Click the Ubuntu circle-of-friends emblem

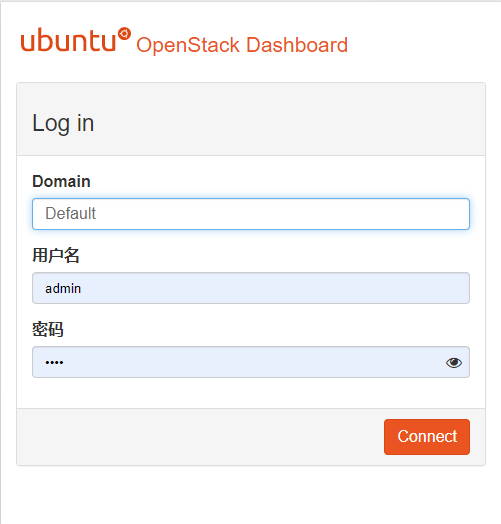click(124, 34)
